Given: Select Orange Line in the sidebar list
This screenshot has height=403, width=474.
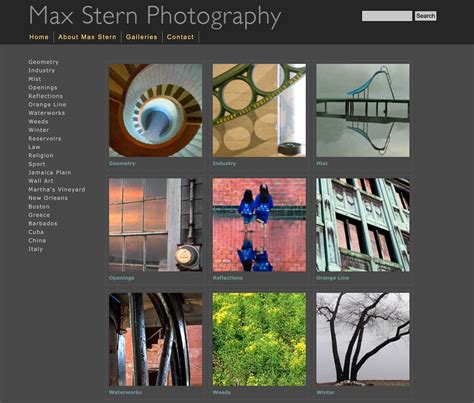Looking at the screenshot, I should (x=47, y=104).
